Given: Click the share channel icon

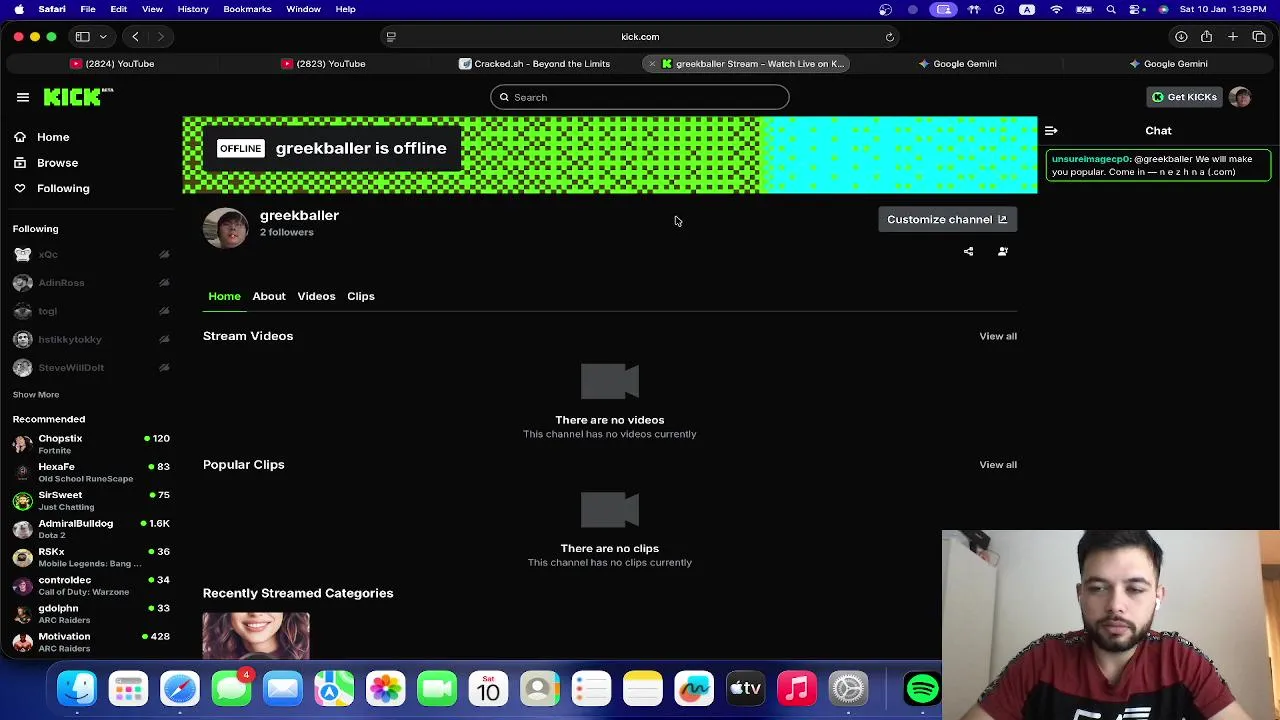Looking at the screenshot, I should click(968, 252).
